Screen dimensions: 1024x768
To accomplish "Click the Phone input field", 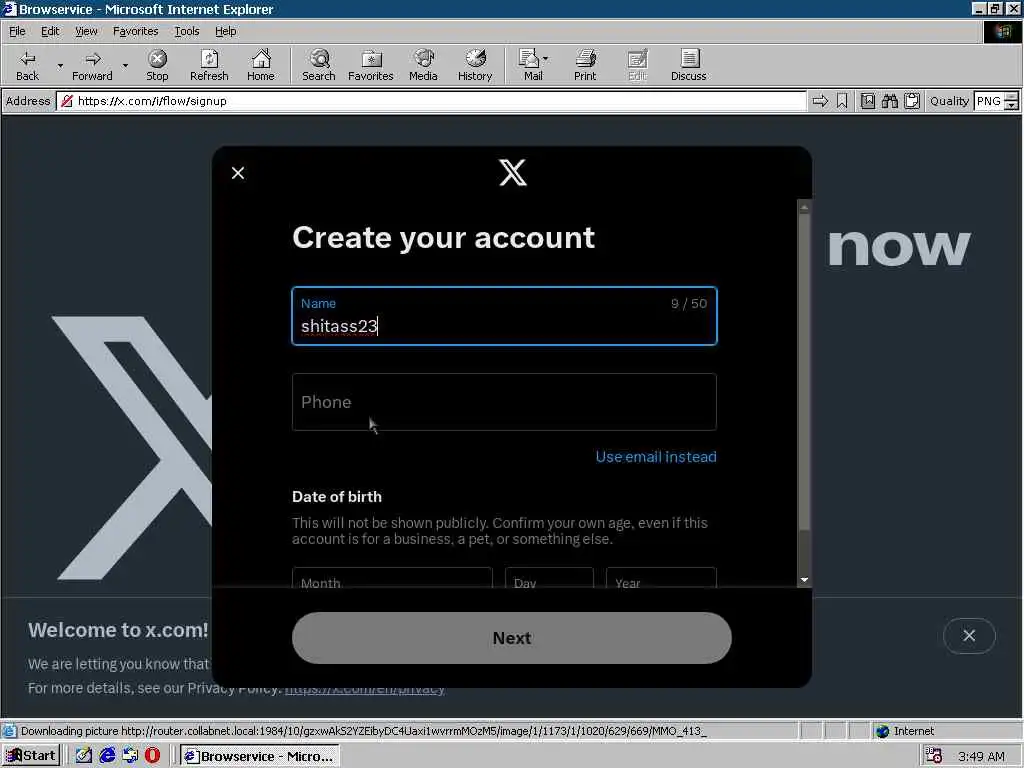I will coord(504,402).
